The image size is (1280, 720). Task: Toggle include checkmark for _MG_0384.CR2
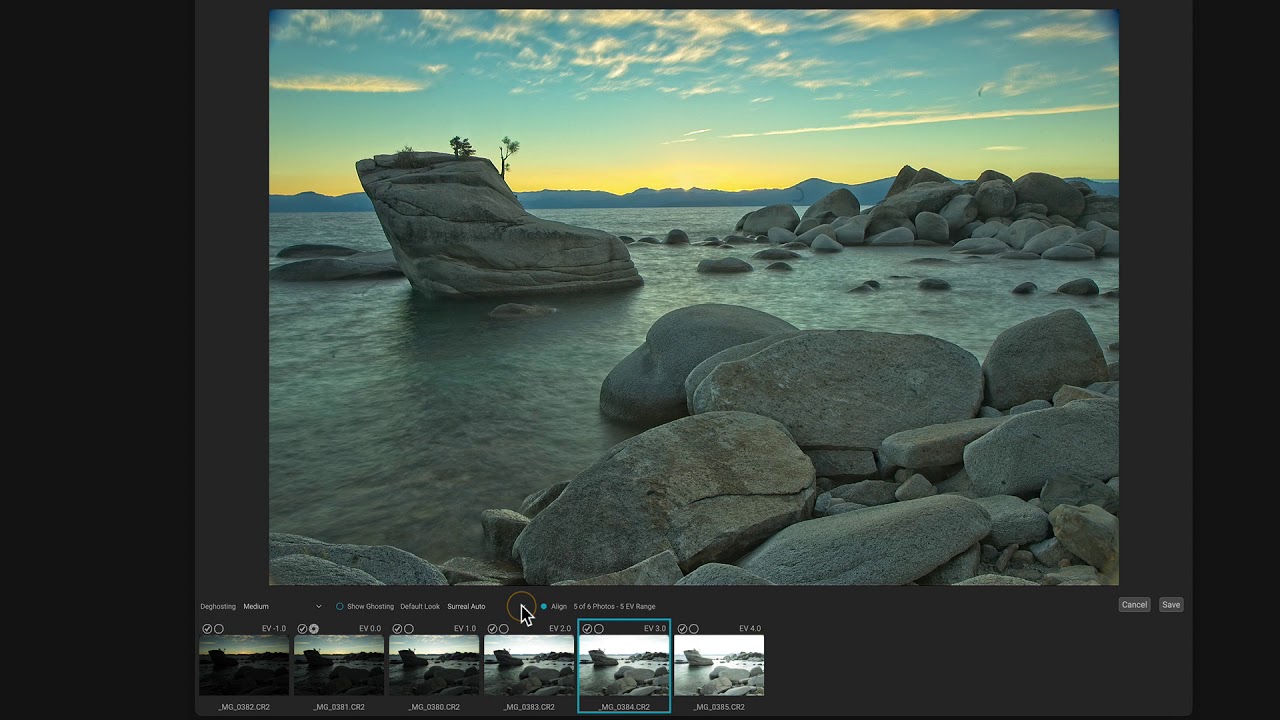click(587, 629)
